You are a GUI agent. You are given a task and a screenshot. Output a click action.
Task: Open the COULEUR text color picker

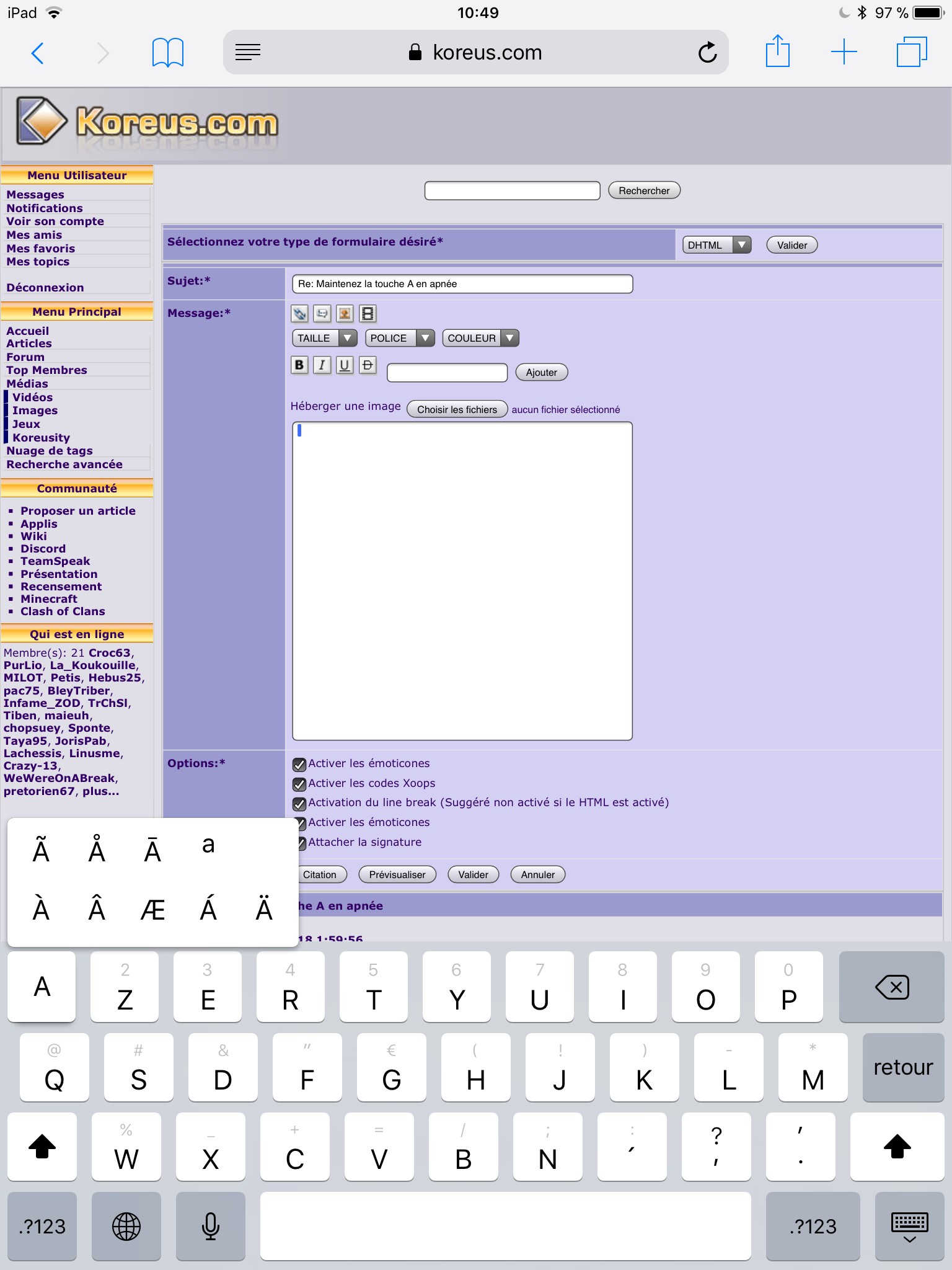click(x=480, y=338)
